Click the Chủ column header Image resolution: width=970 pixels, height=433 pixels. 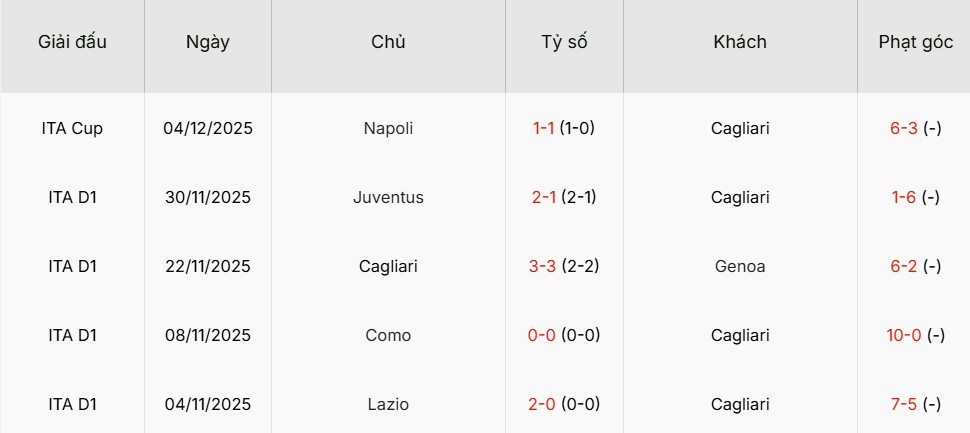click(x=388, y=42)
